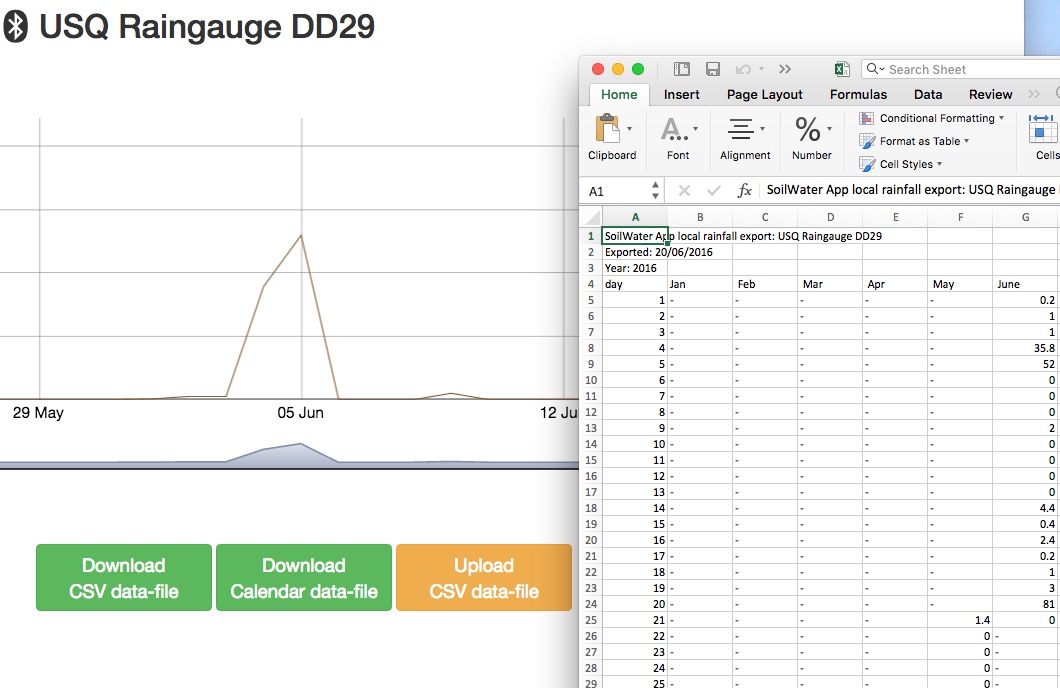
Task: Select the June value 81 cell
Action: [1026, 604]
